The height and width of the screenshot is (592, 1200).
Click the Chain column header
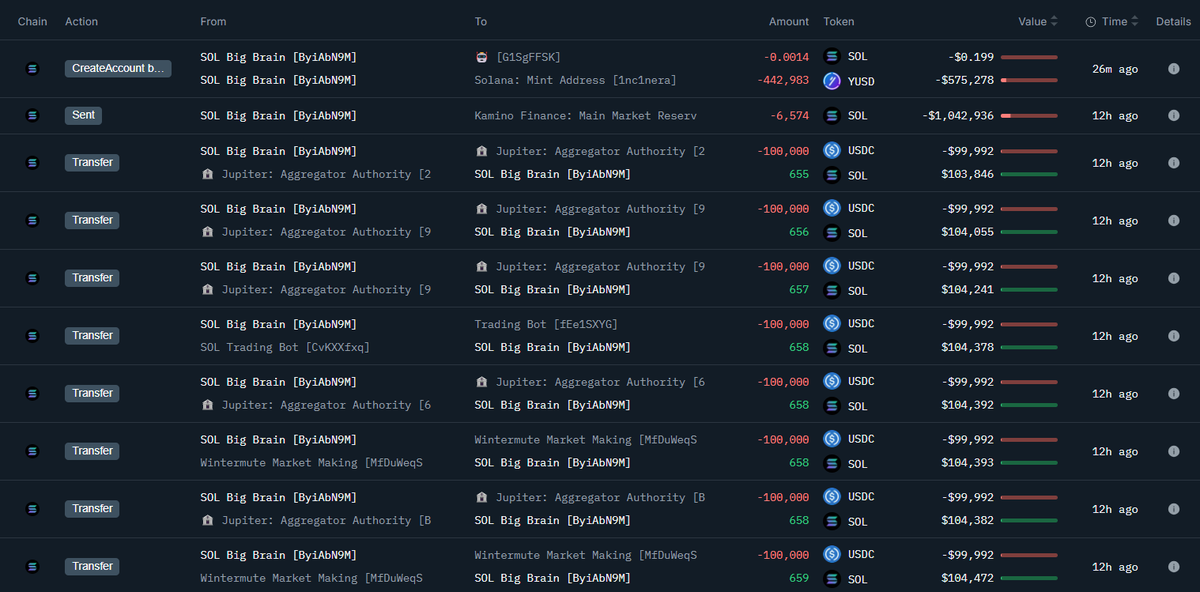(32, 22)
